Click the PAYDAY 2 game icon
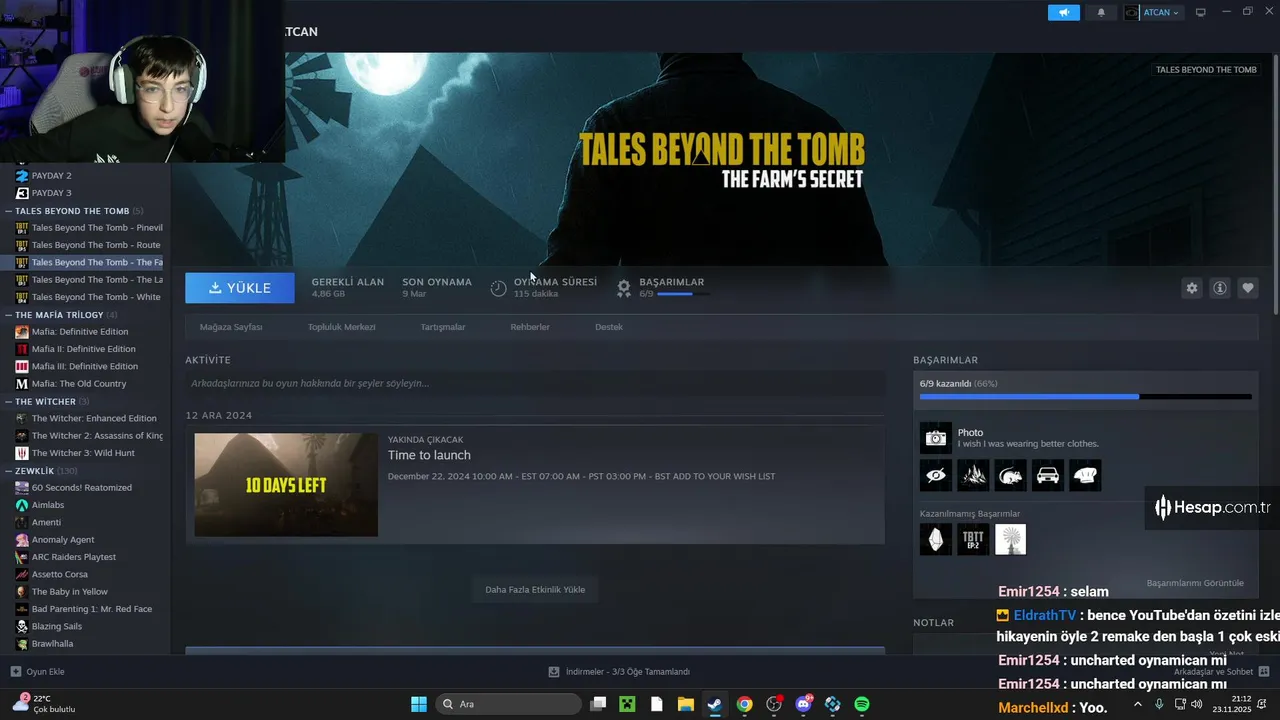Viewport: 1280px width, 720px height. [x=22, y=176]
